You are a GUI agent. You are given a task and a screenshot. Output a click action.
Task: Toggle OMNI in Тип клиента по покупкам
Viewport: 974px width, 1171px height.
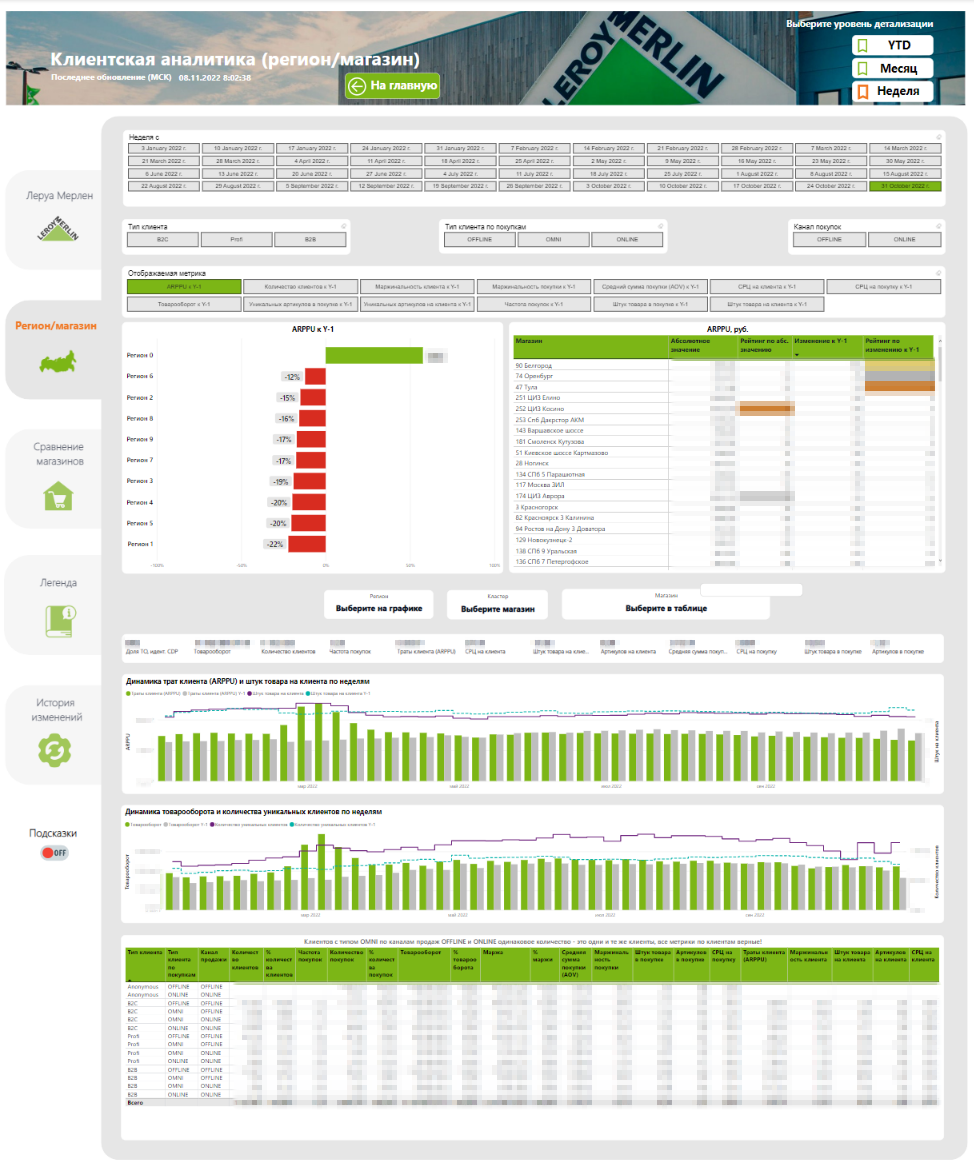point(553,240)
